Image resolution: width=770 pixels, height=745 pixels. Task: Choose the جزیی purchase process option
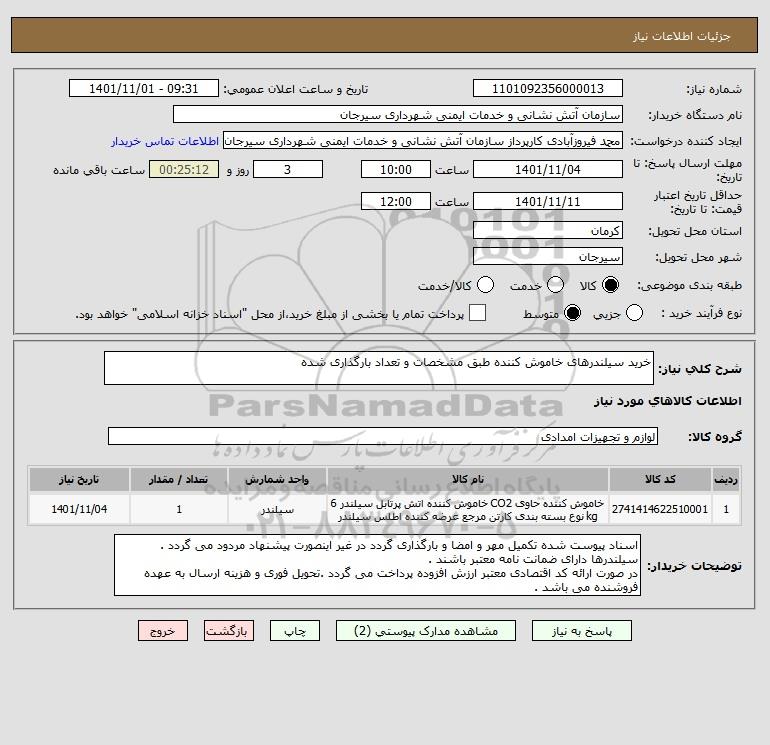(x=634, y=313)
